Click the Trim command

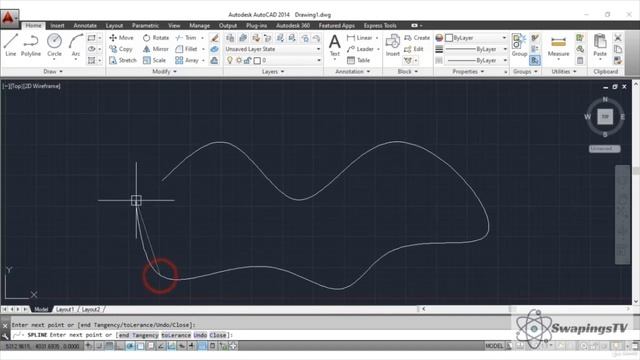[186, 38]
